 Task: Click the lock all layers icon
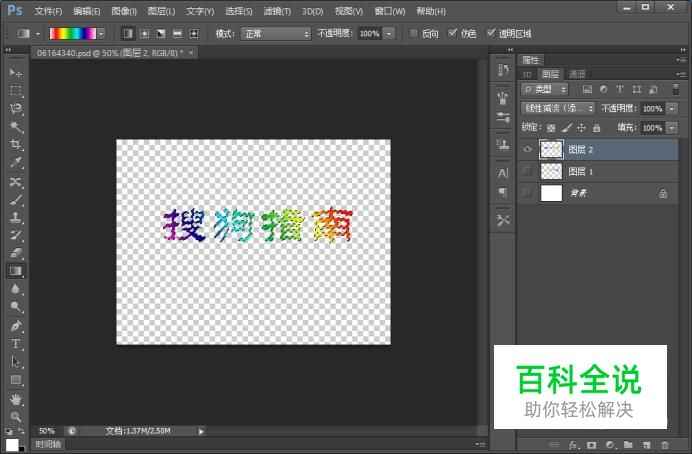click(597, 128)
